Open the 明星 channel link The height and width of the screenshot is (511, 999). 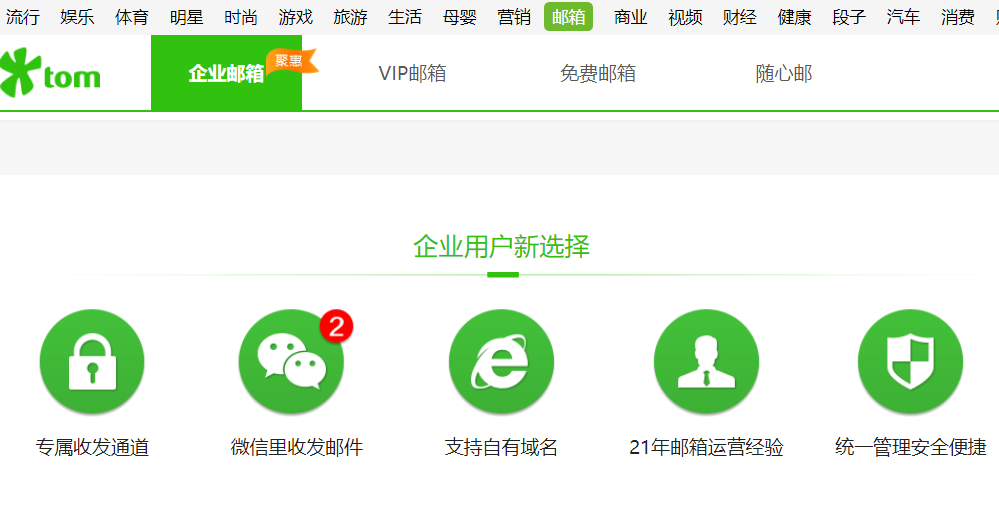(x=187, y=17)
